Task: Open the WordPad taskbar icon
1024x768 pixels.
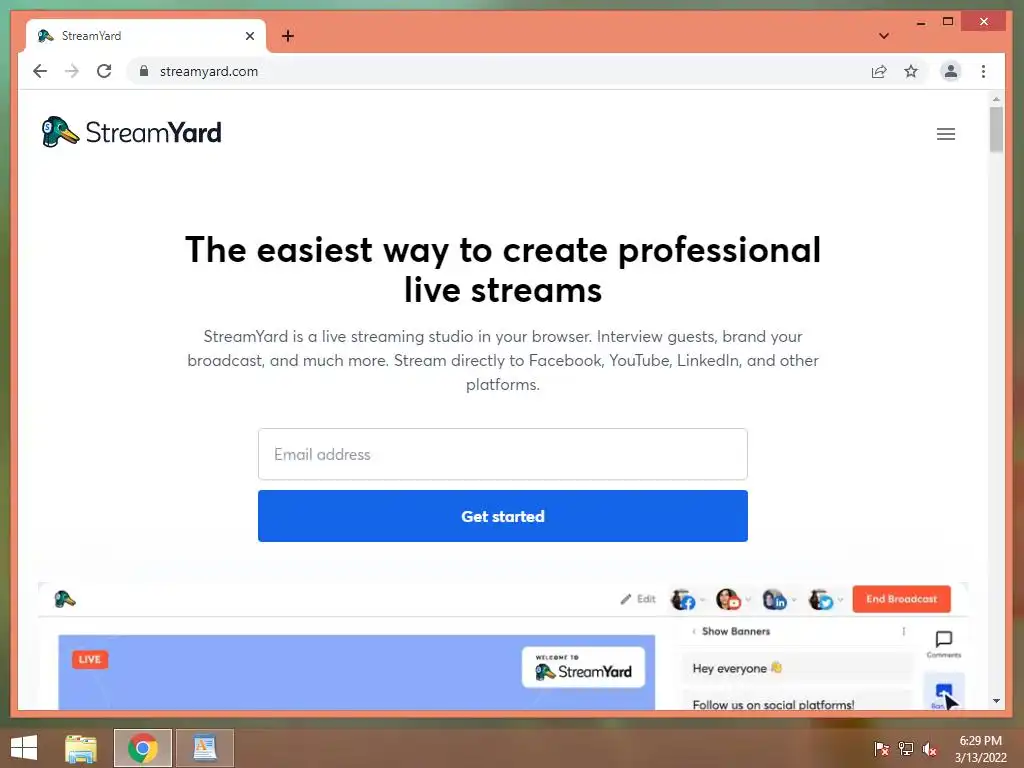Action: coord(204,748)
